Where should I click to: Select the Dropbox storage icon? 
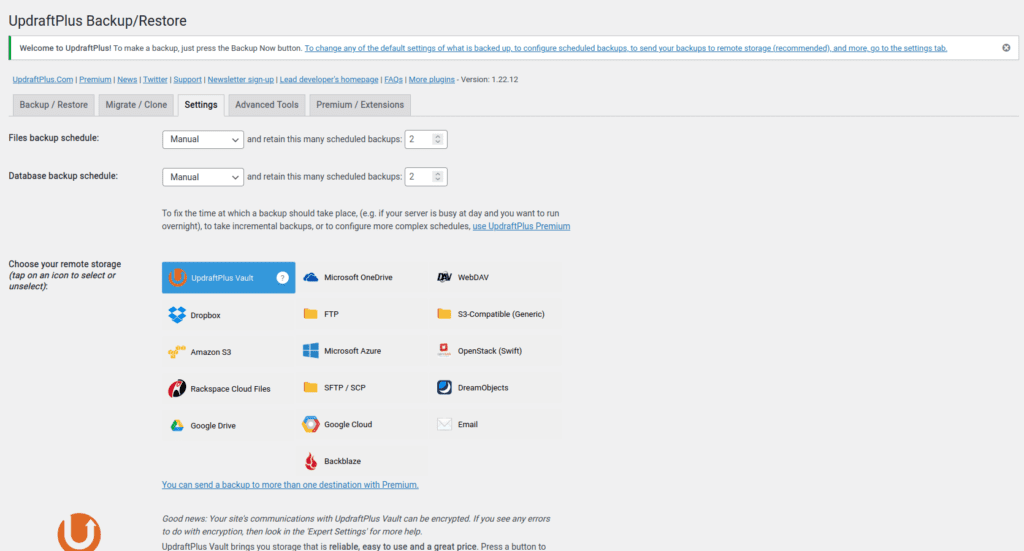pyautogui.click(x=177, y=315)
